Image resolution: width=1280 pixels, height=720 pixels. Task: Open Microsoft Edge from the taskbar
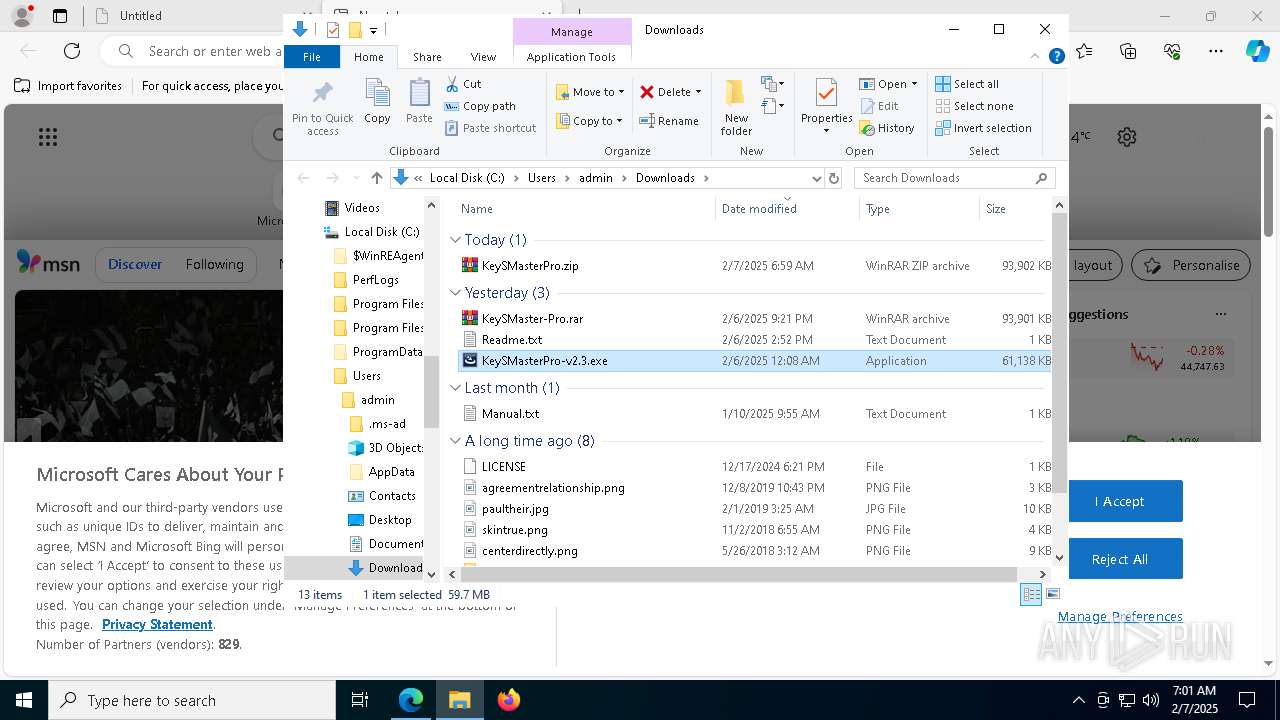point(411,700)
